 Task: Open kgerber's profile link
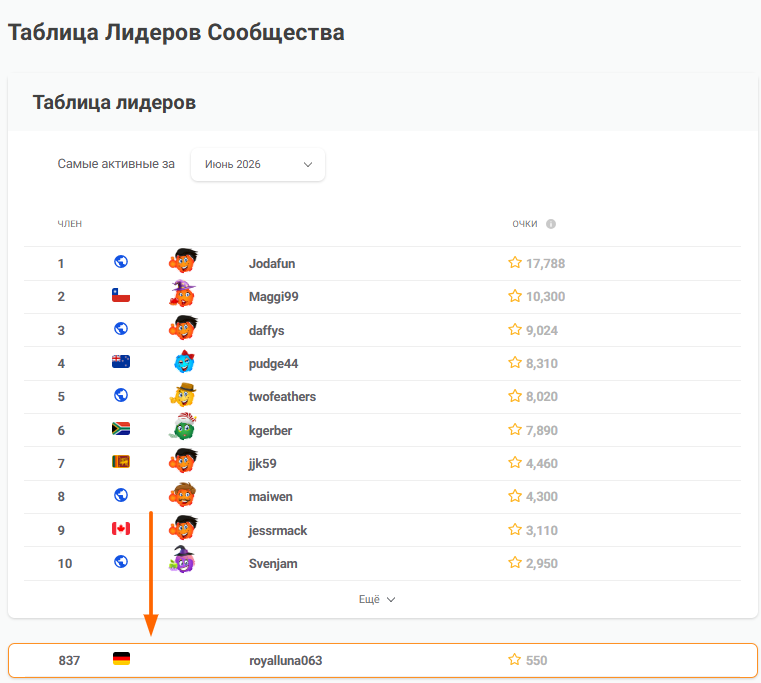point(270,431)
